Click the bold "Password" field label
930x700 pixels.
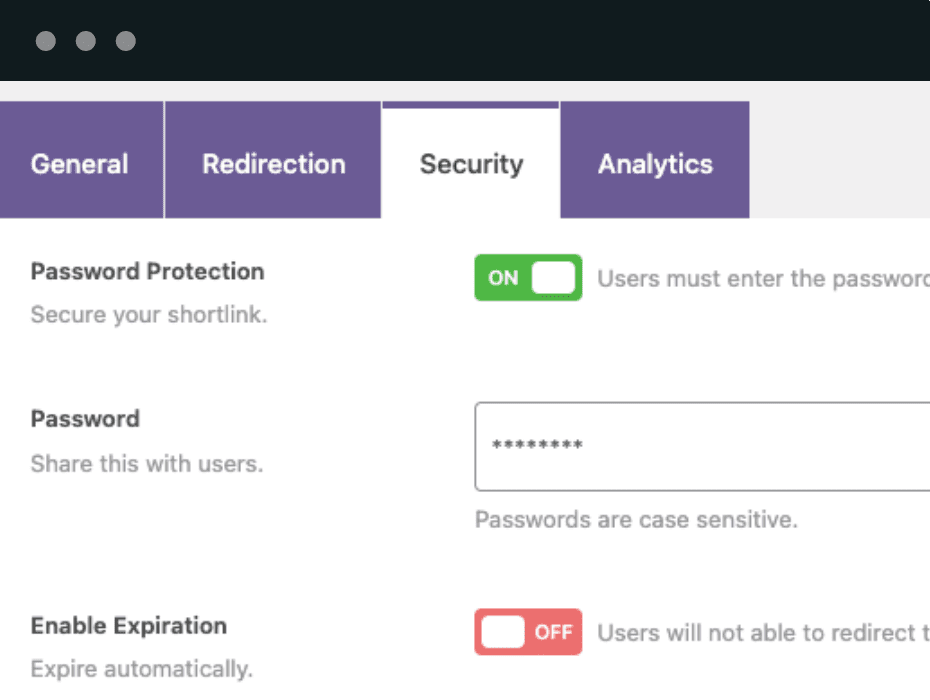click(85, 418)
